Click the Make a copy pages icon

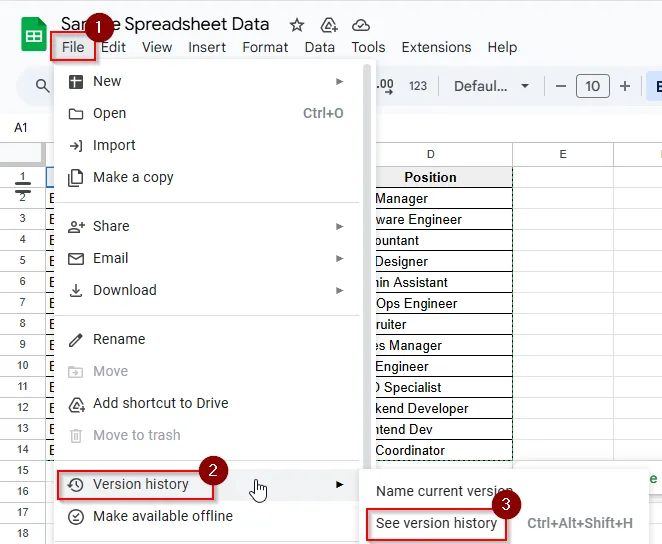point(76,178)
